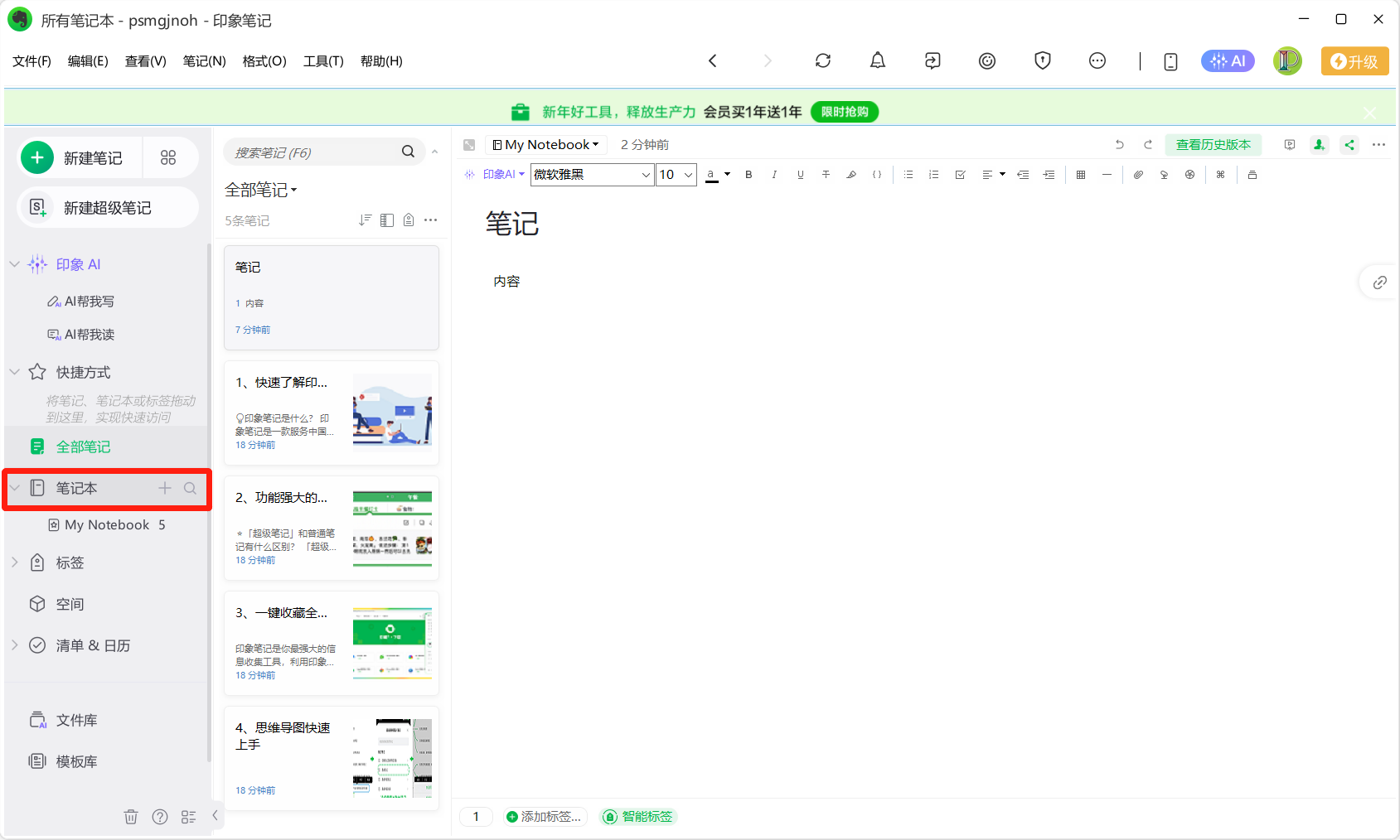Image resolution: width=1400 pixels, height=840 pixels.
Task: Open the help question mark icon
Action: click(160, 817)
